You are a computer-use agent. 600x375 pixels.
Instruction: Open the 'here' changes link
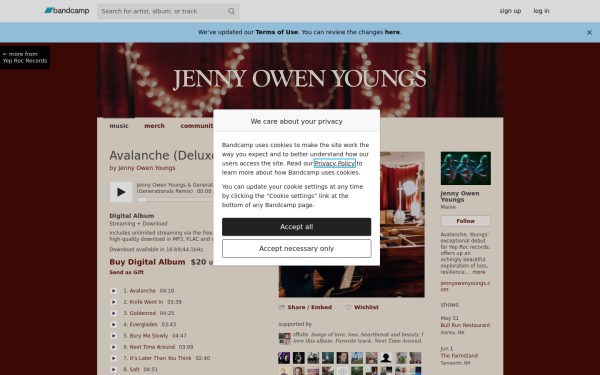(392, 32)
